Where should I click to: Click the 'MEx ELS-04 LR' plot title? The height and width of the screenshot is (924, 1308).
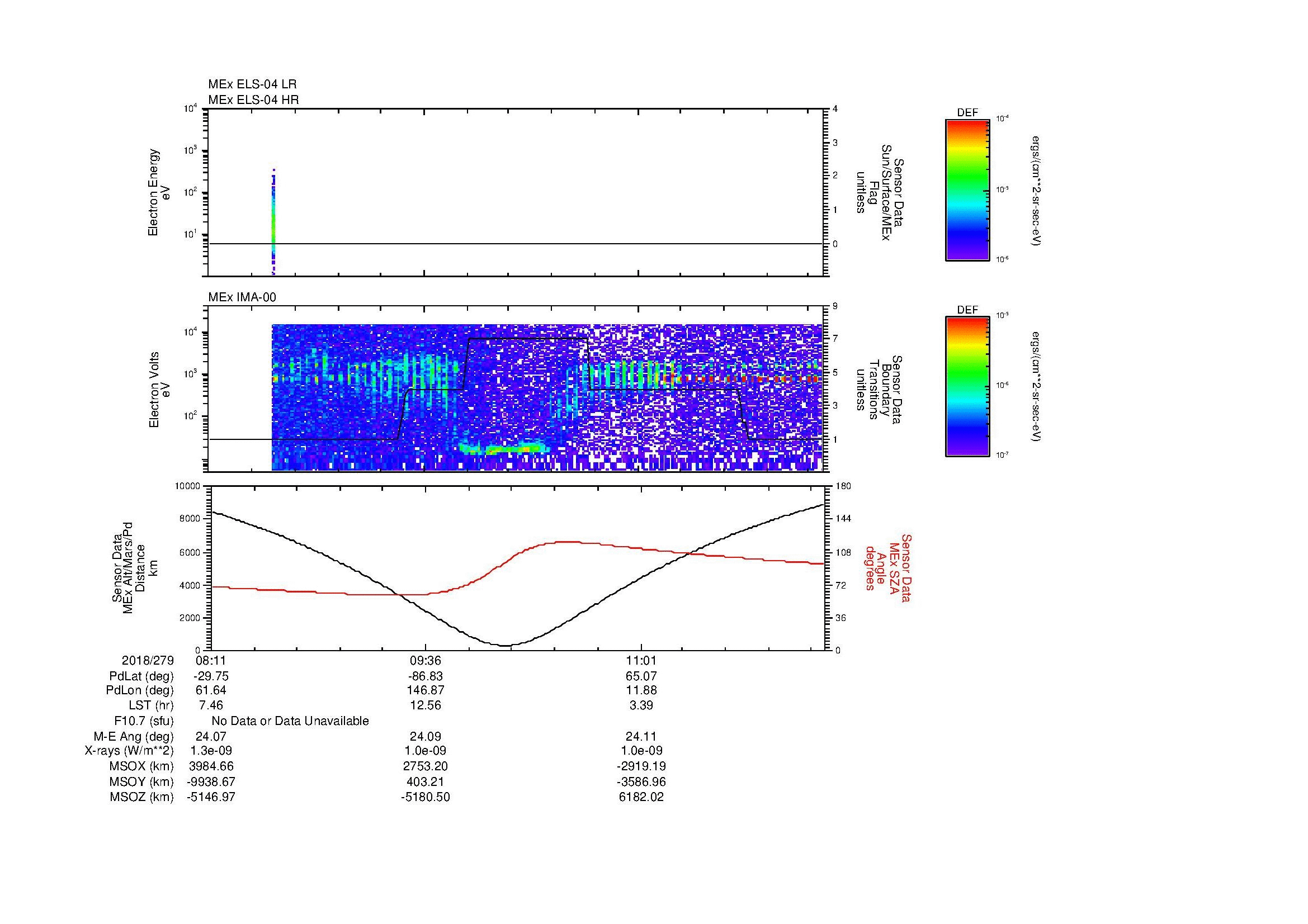point(252,84)
